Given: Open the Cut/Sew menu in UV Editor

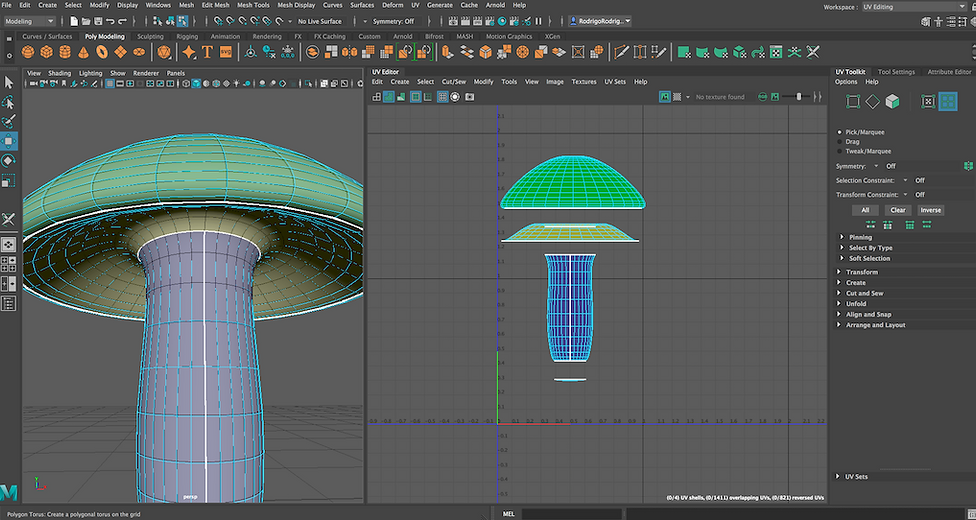Looking at the screenshot, I should [454, 82].
